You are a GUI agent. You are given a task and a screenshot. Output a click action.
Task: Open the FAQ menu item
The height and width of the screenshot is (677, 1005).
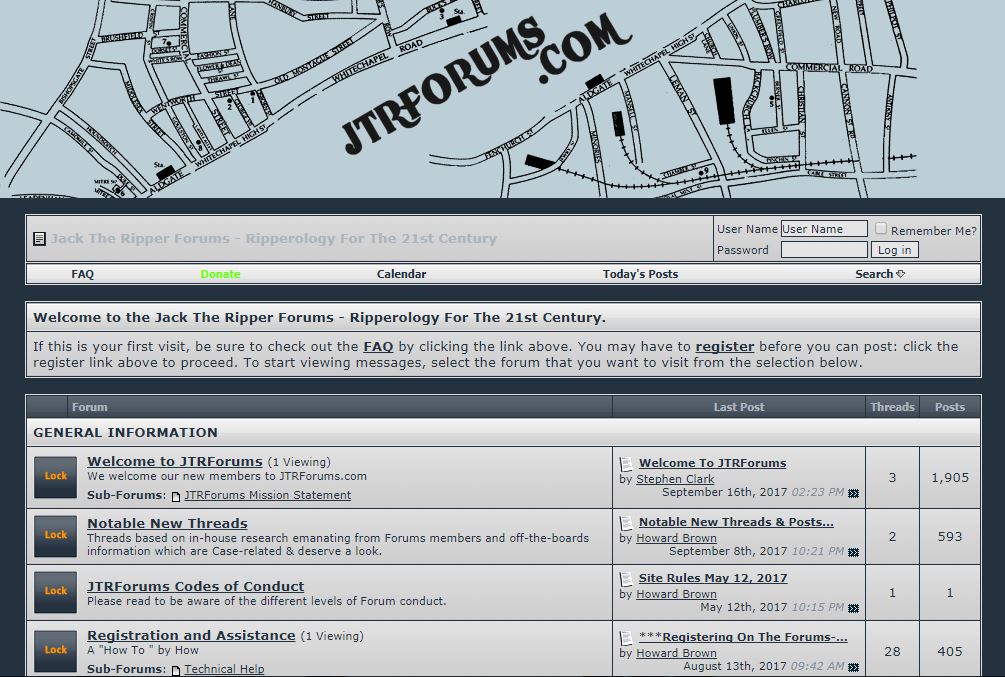tap(82, 273)
